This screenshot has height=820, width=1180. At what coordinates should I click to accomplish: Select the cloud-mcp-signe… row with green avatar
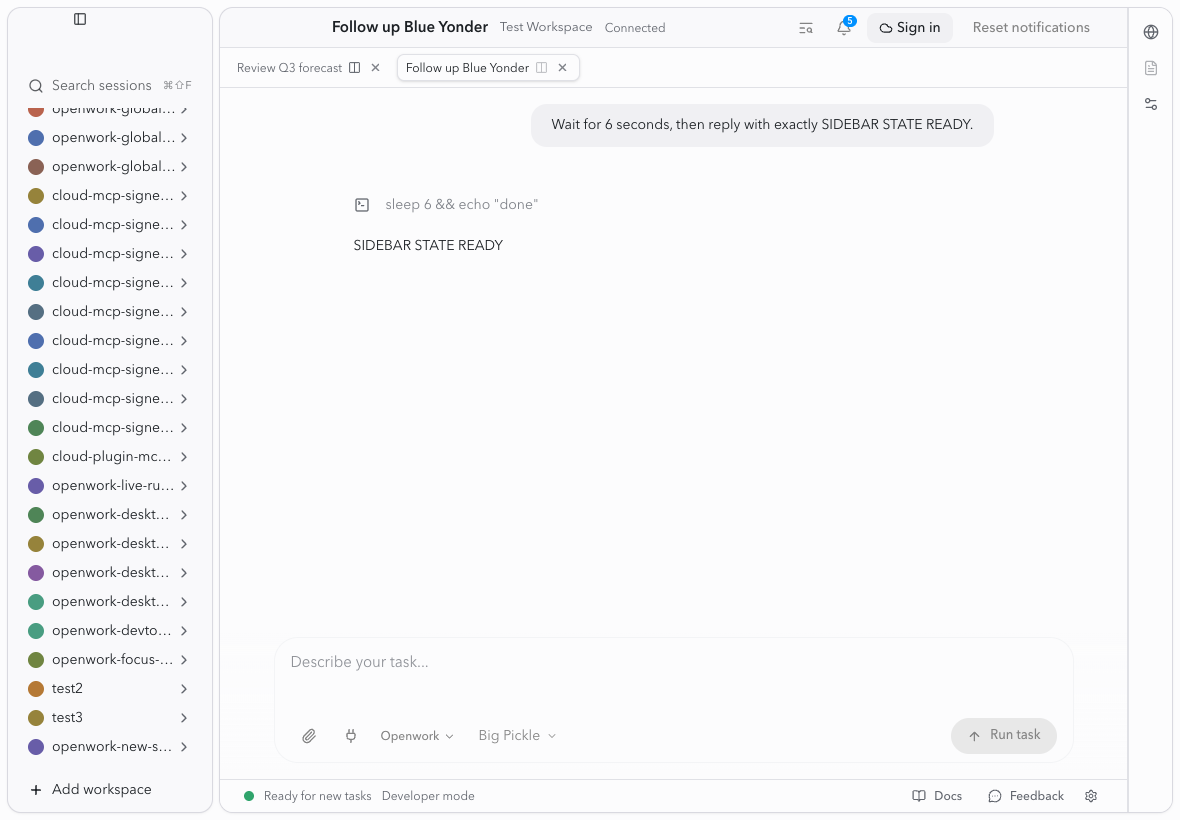click(108, 428)
